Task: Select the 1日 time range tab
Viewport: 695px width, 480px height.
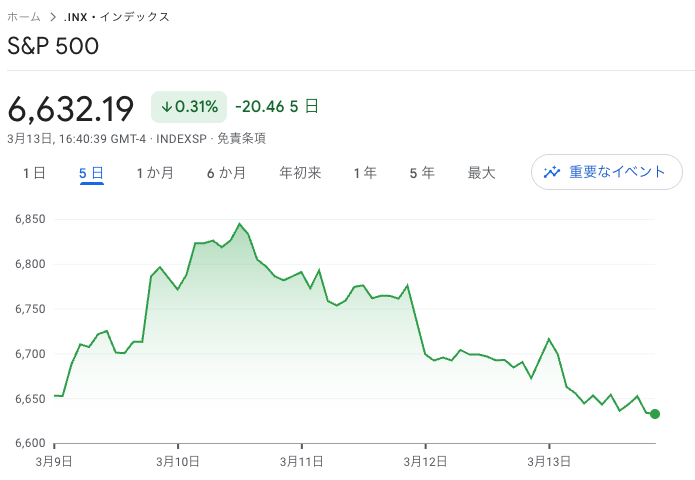Action: [x=34, y=173]
